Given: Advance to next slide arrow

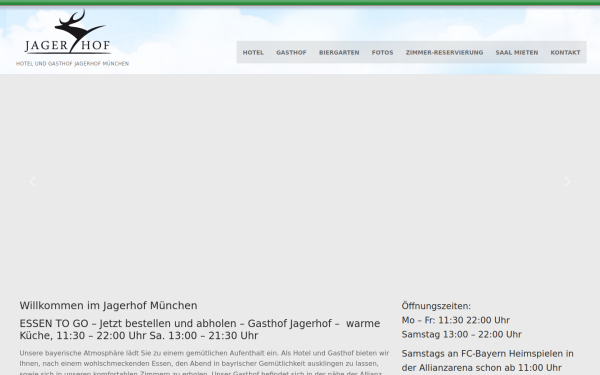Looking at the screenshot, I should [x=567, y=182].
